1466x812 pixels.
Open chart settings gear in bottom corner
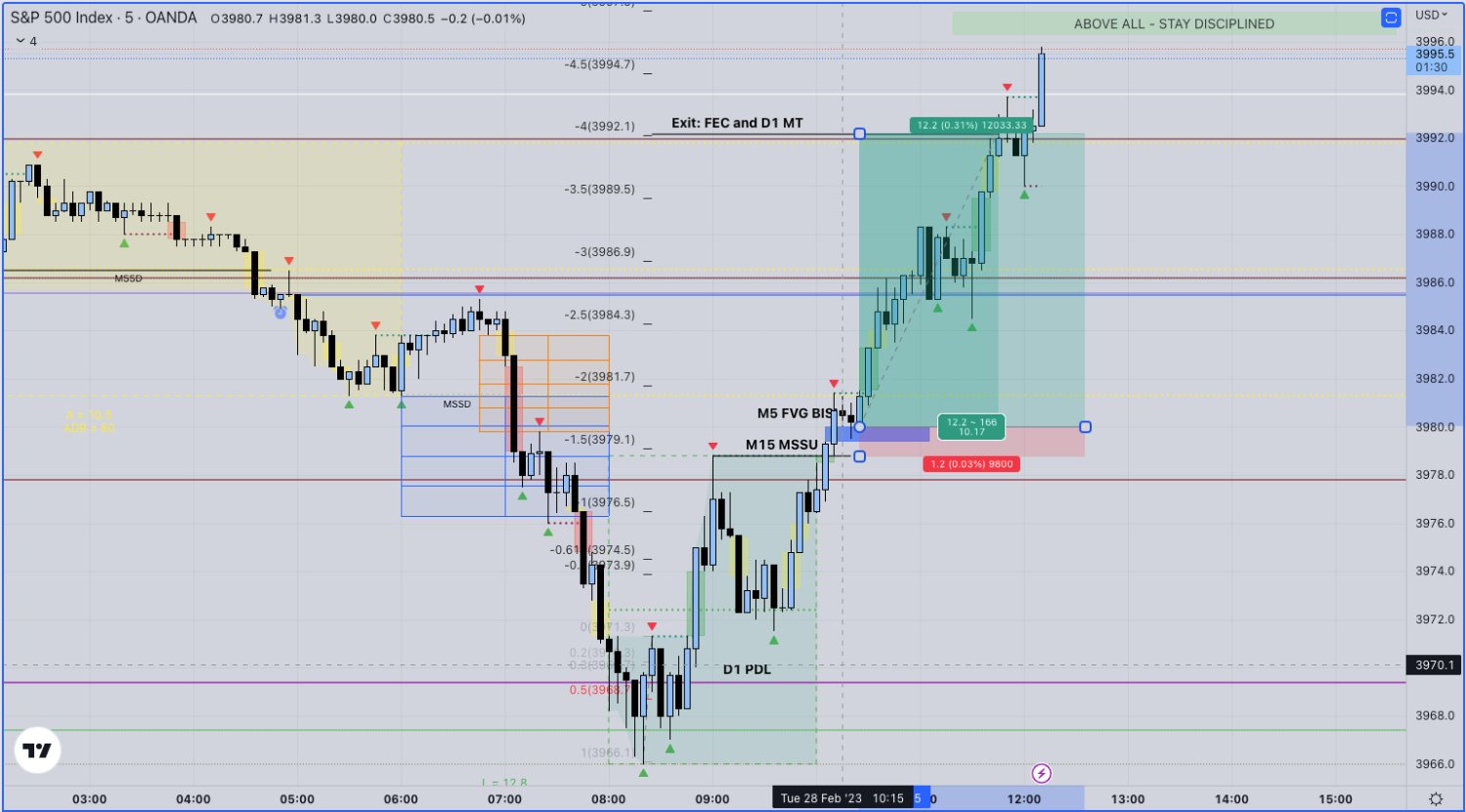(1435, 798)
